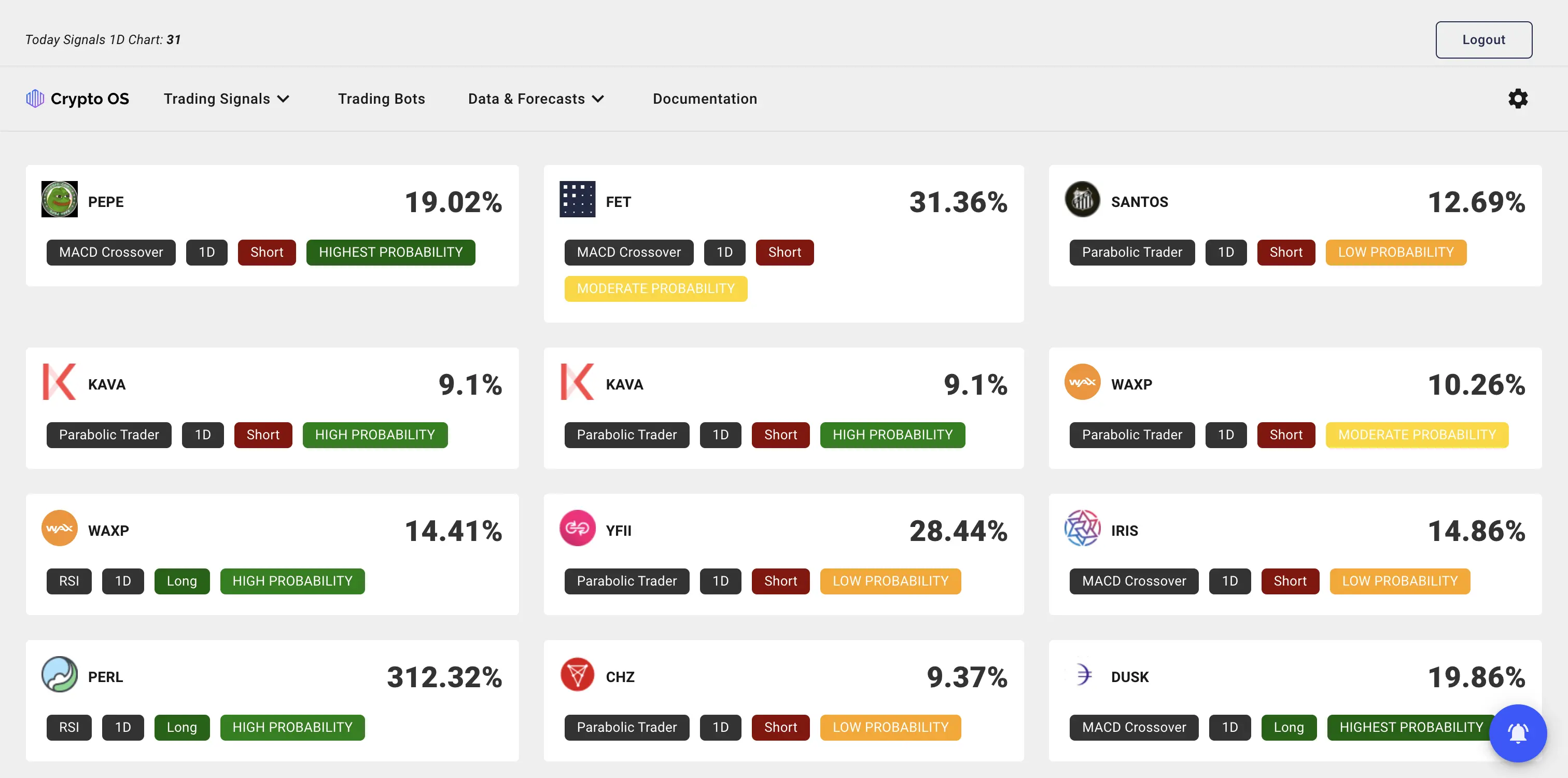Click the Crypto OS logo icon
This screenshot has height=778, width=1568.
35,99
